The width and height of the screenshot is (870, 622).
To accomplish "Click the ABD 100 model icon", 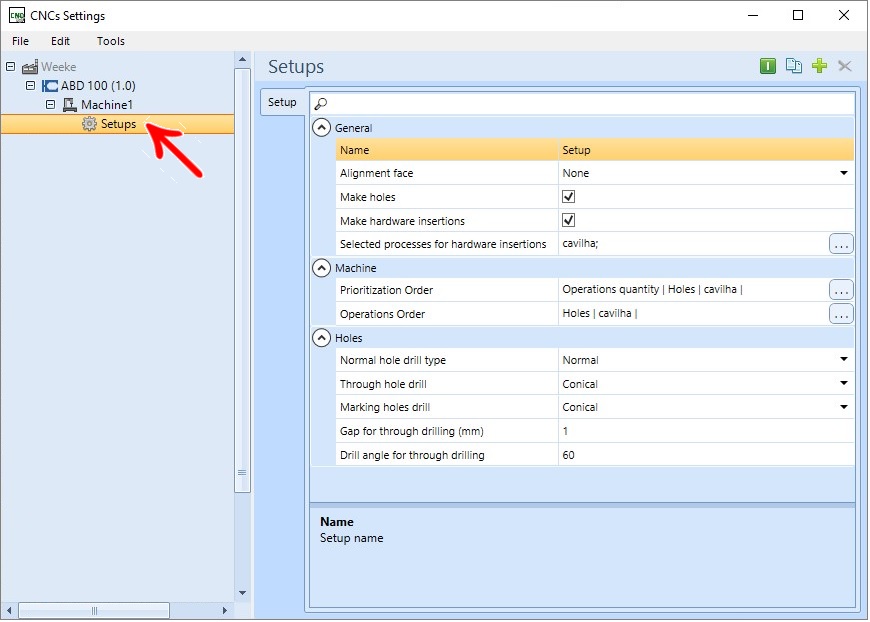I will [x=50, y=85].
